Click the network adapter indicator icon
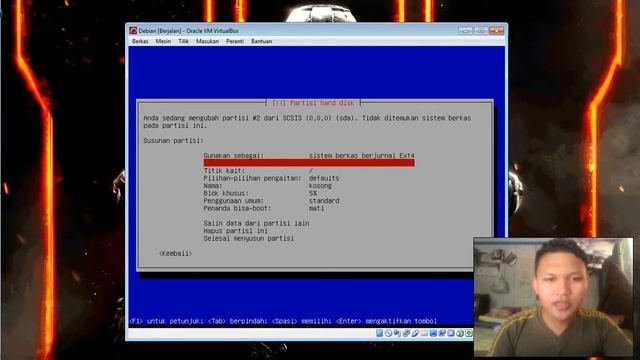 point(406,333)
